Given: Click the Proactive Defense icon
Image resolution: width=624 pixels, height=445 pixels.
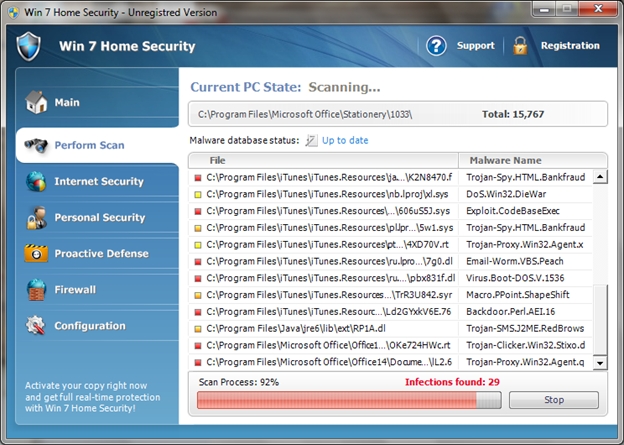Looking at the screenshot, I should coord(37,253).
